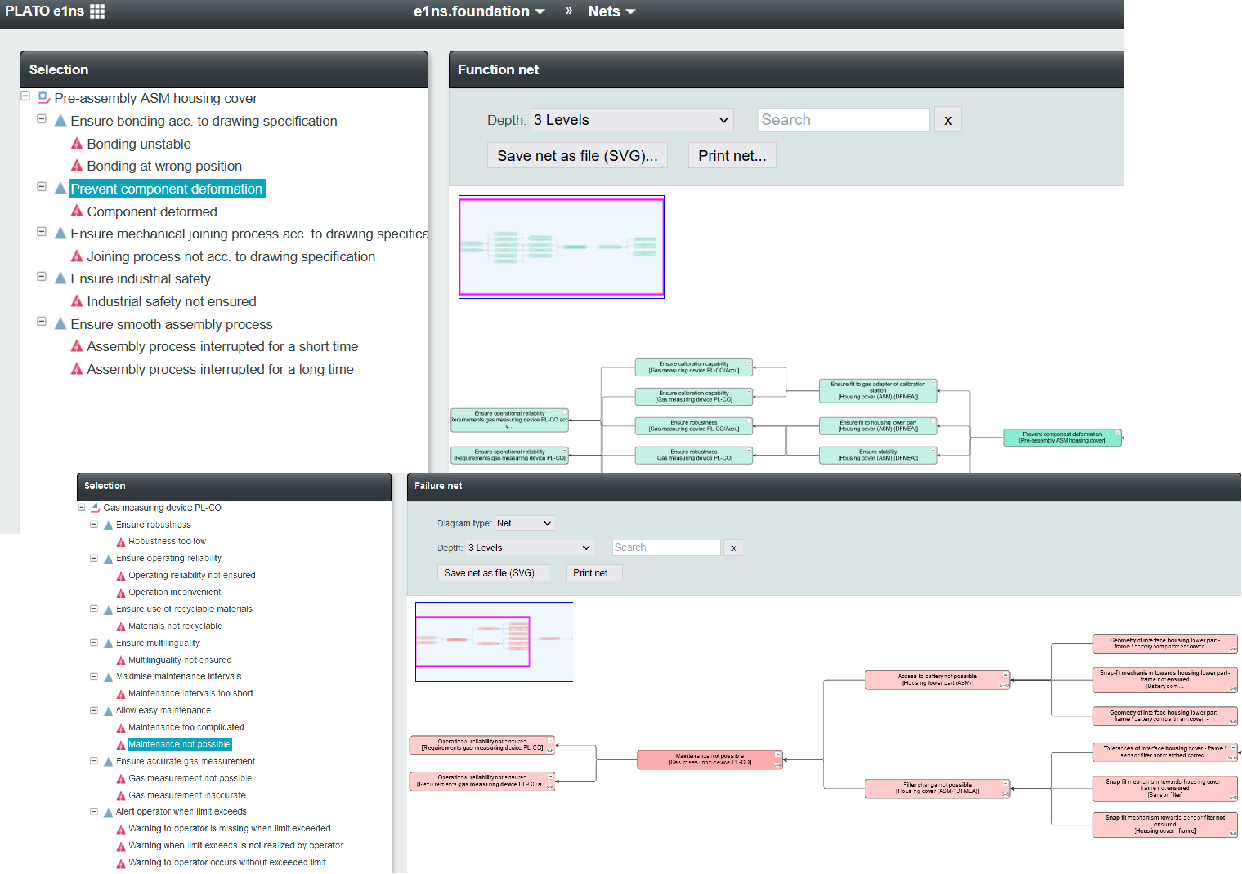Open Diagram type dropdown in Failure net
1242x874 pixels.
tap(524, 523)
